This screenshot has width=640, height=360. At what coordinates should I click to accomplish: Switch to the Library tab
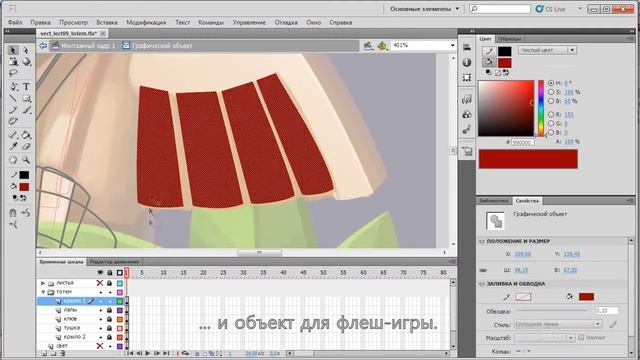pos(493,201)
